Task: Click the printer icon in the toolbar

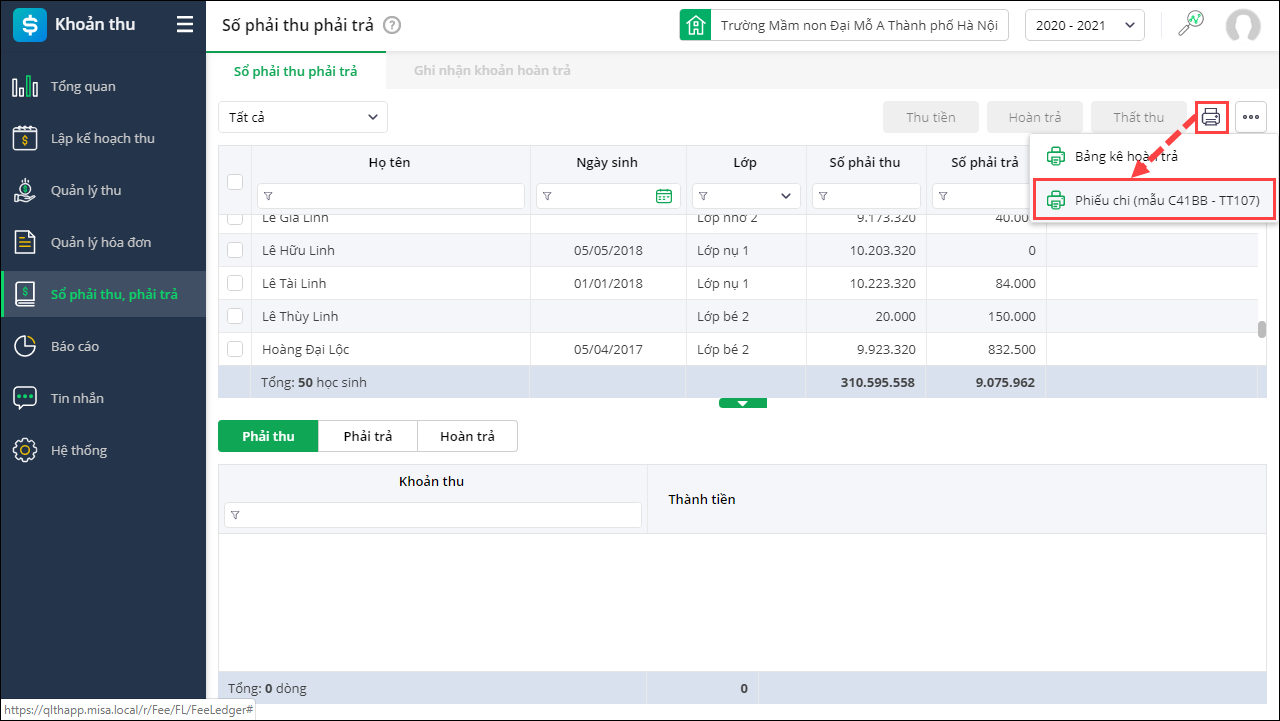Action: tap(1211, 117)
